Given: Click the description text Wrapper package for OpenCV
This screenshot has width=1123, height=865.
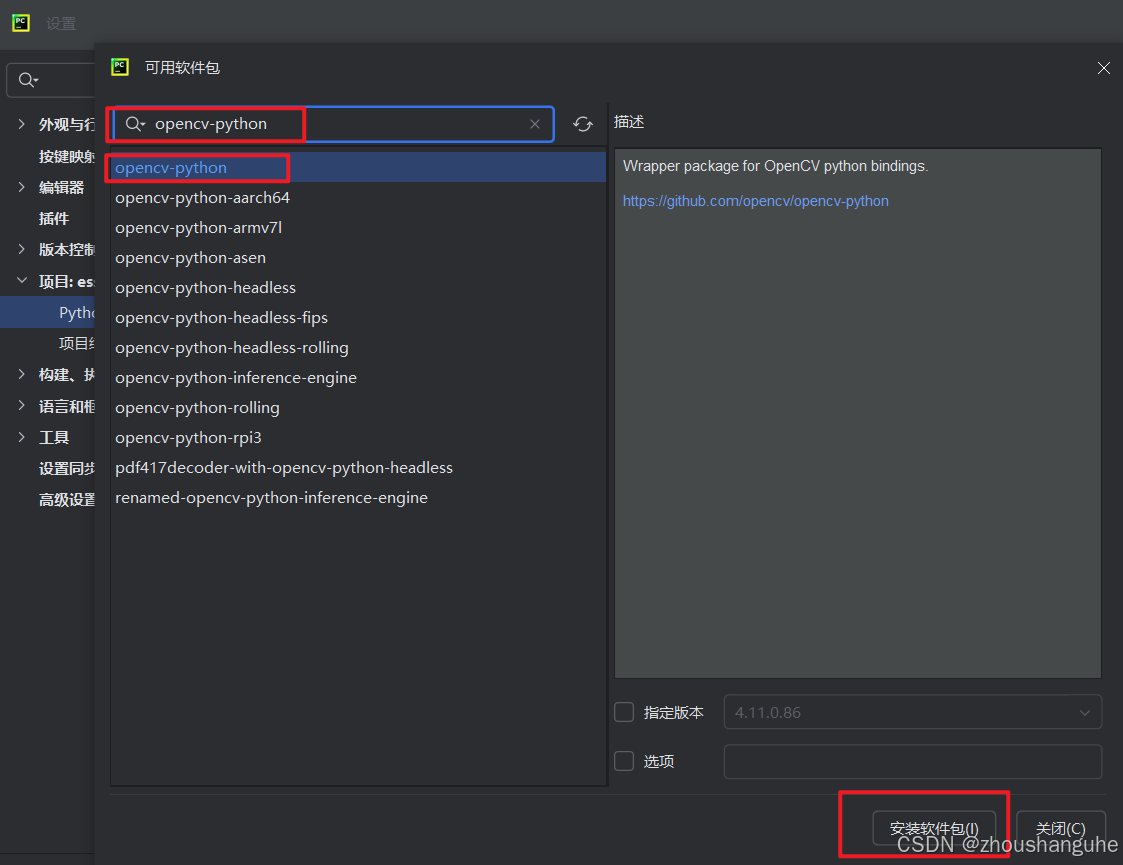Looking at the screenshot, I should click(x=775, y=166).
